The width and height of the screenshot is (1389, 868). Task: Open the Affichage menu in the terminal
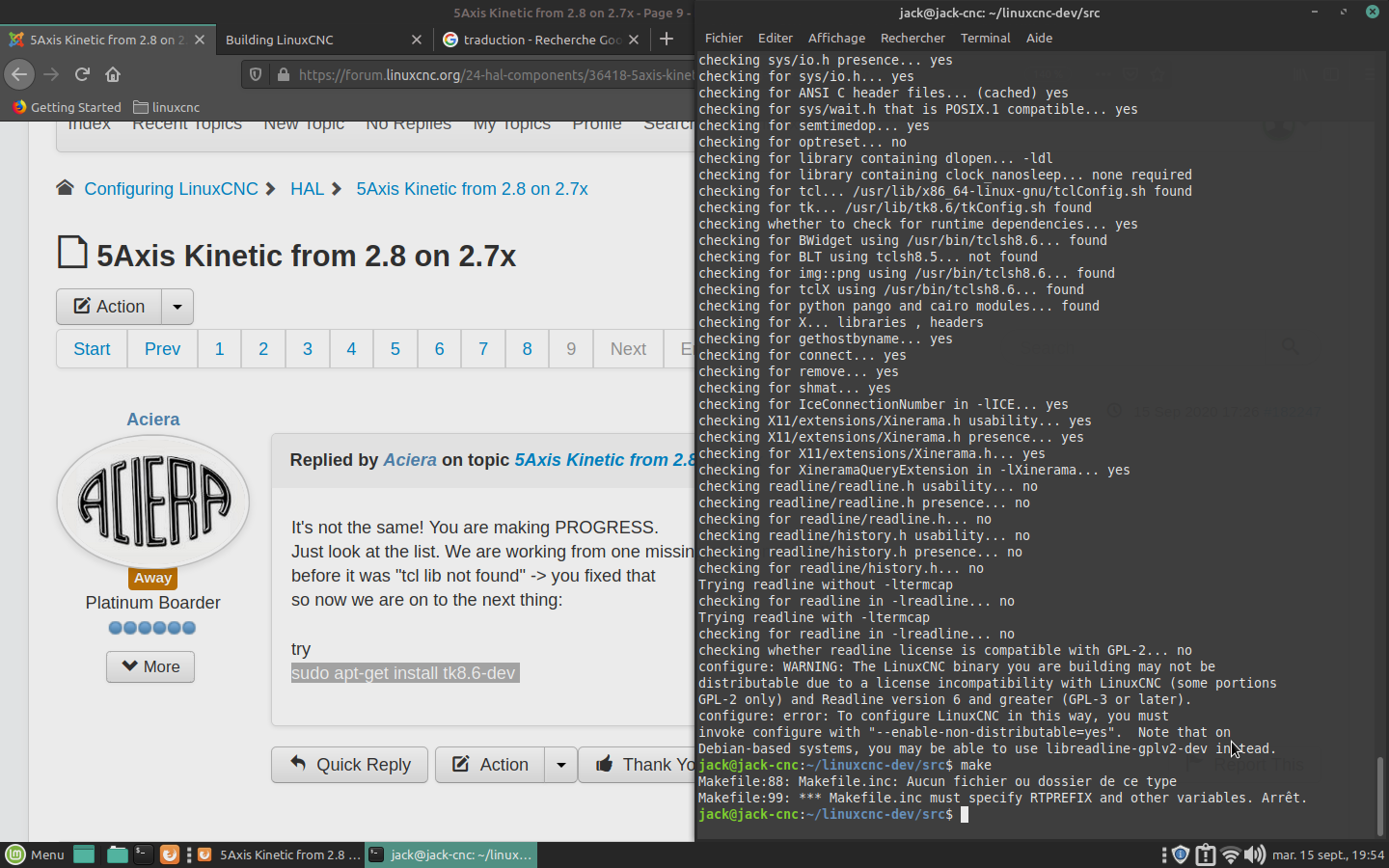[836, 38]
